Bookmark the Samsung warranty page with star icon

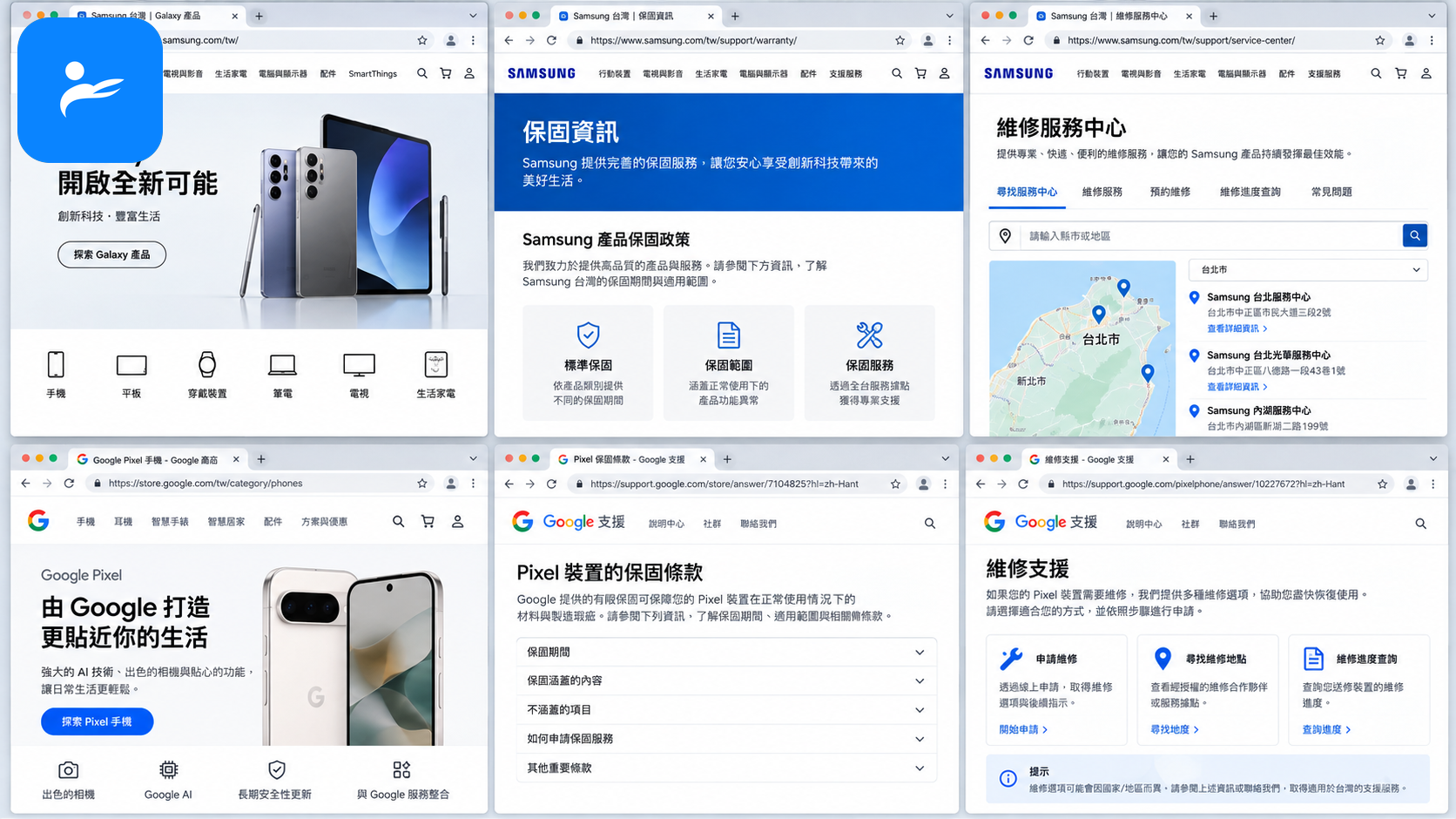tap(900, 40)
